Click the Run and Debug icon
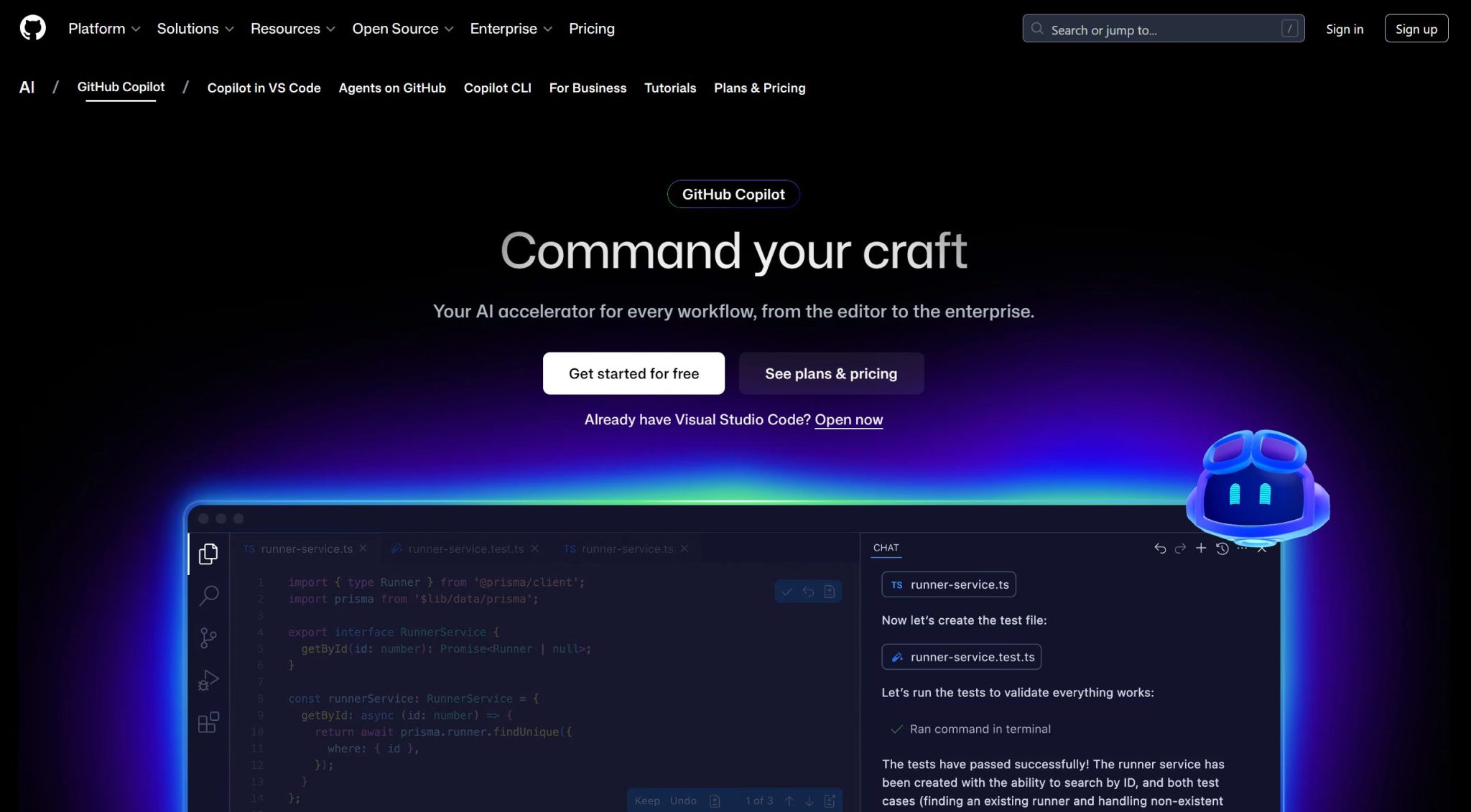The height and width of the screenshot is (812, 1471). [x=208, y=680]
